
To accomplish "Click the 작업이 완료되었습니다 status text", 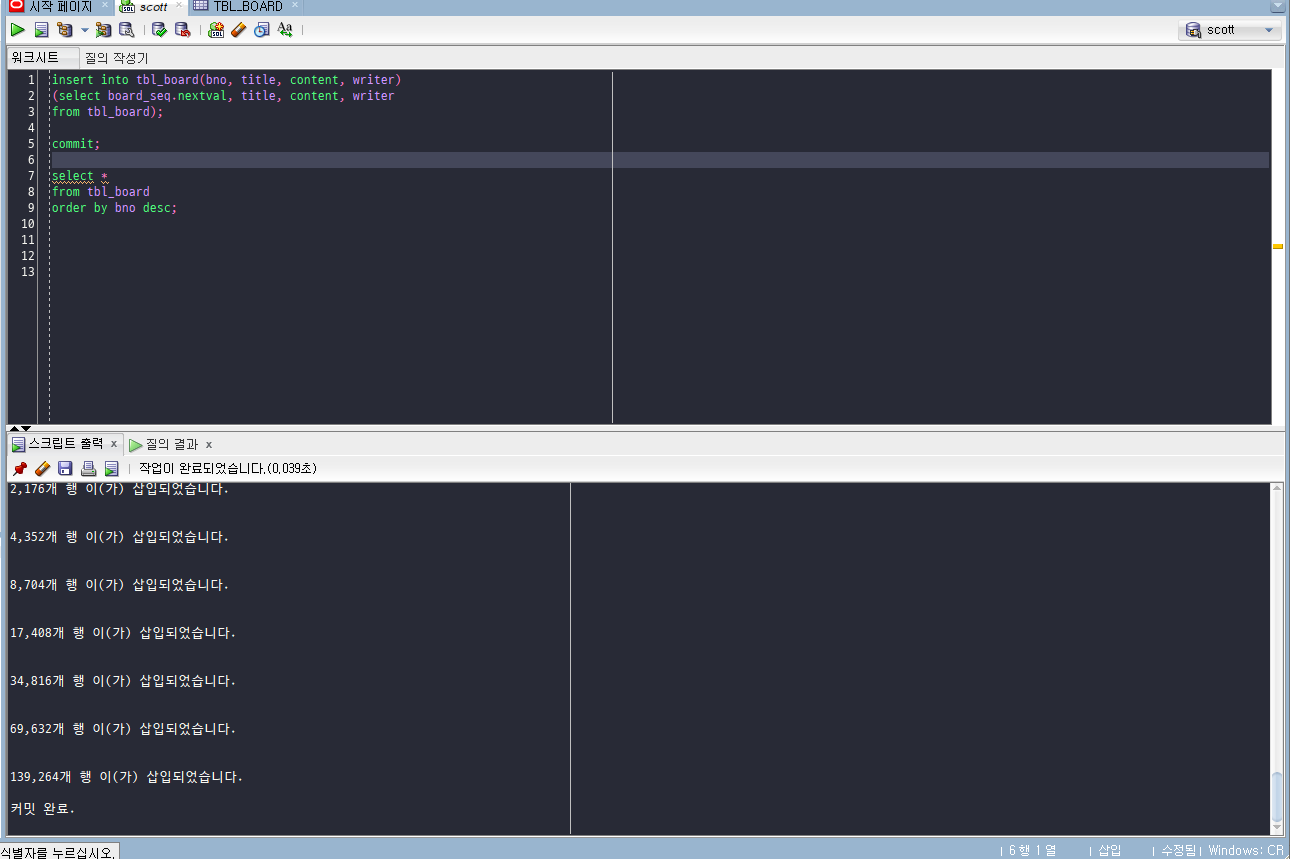I will tap(228, 468).
